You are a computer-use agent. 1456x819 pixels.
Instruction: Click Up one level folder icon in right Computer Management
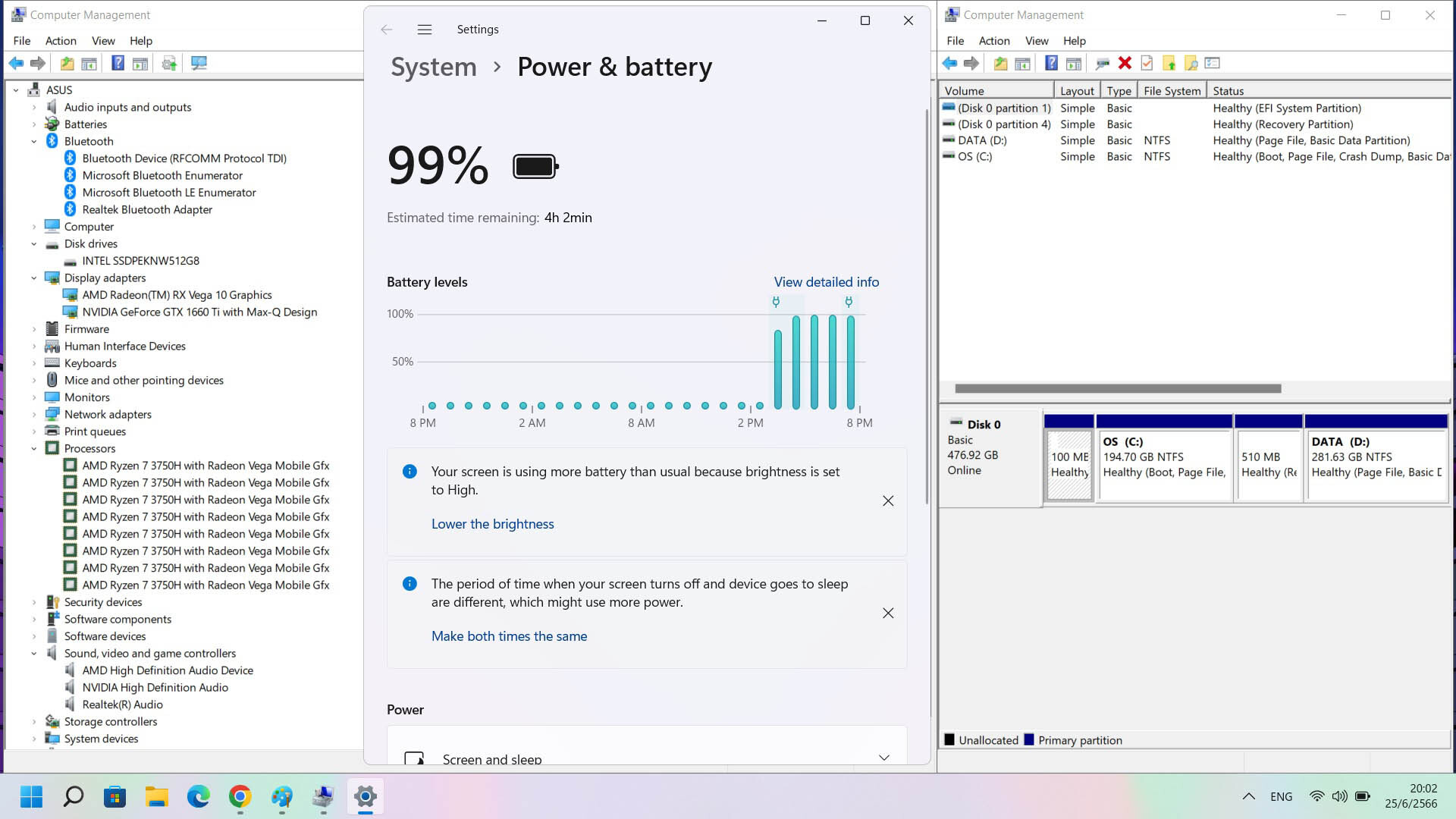1000,64
